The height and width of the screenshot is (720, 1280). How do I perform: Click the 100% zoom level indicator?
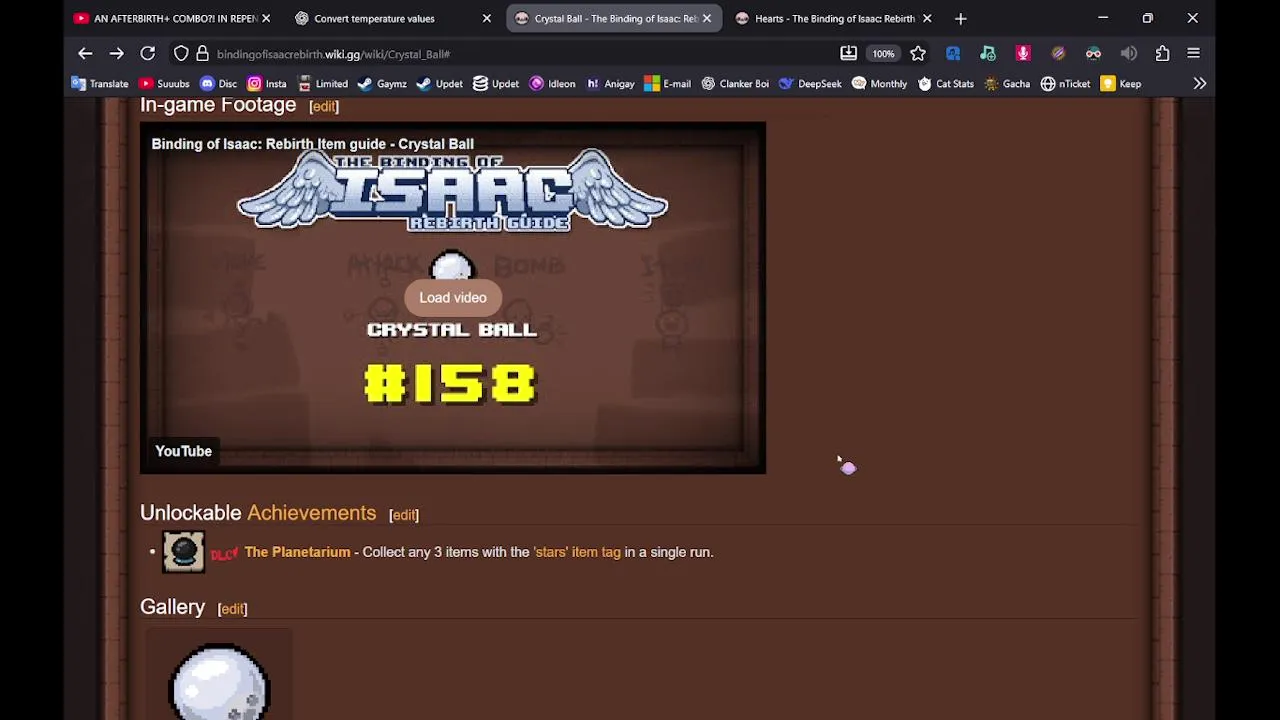pos(883,54)
